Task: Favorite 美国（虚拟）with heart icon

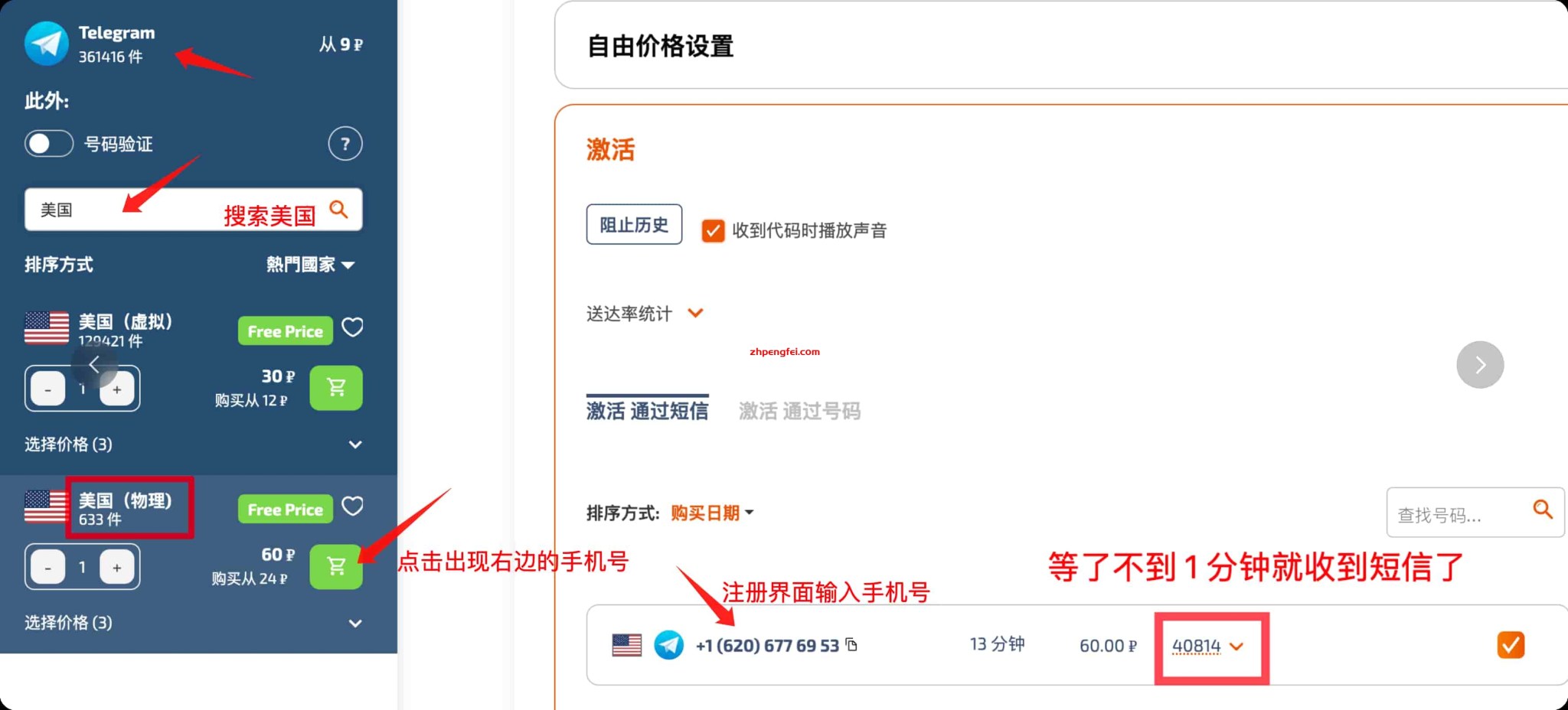Action: click(x=352, y=328)
